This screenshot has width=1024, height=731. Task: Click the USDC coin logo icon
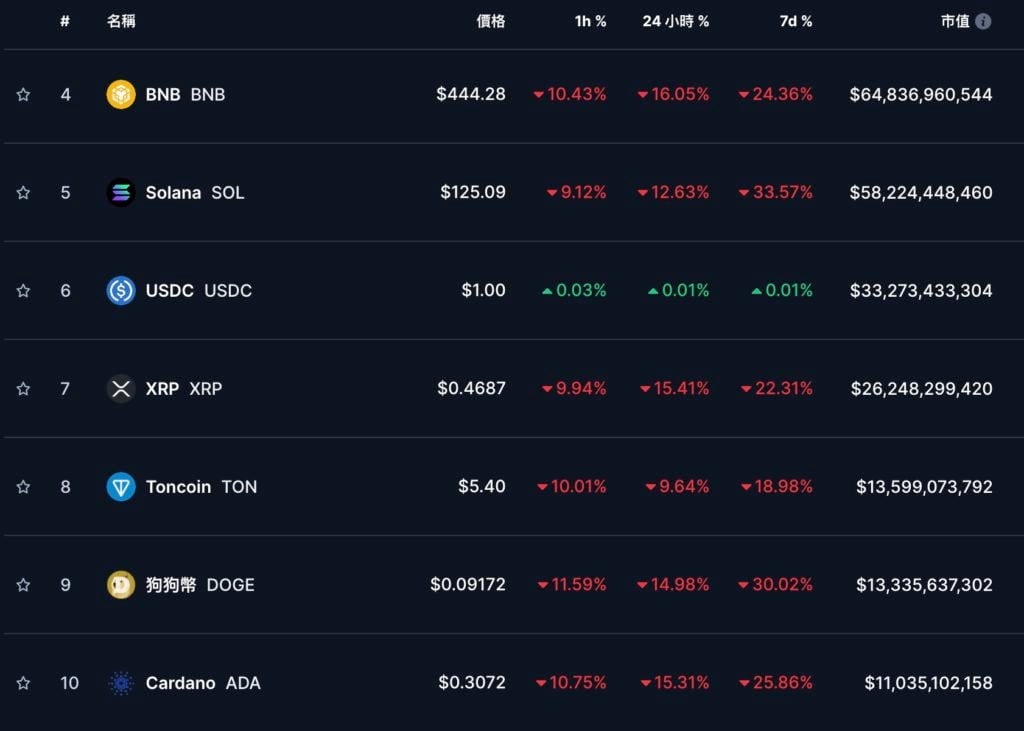pos(121,290)
